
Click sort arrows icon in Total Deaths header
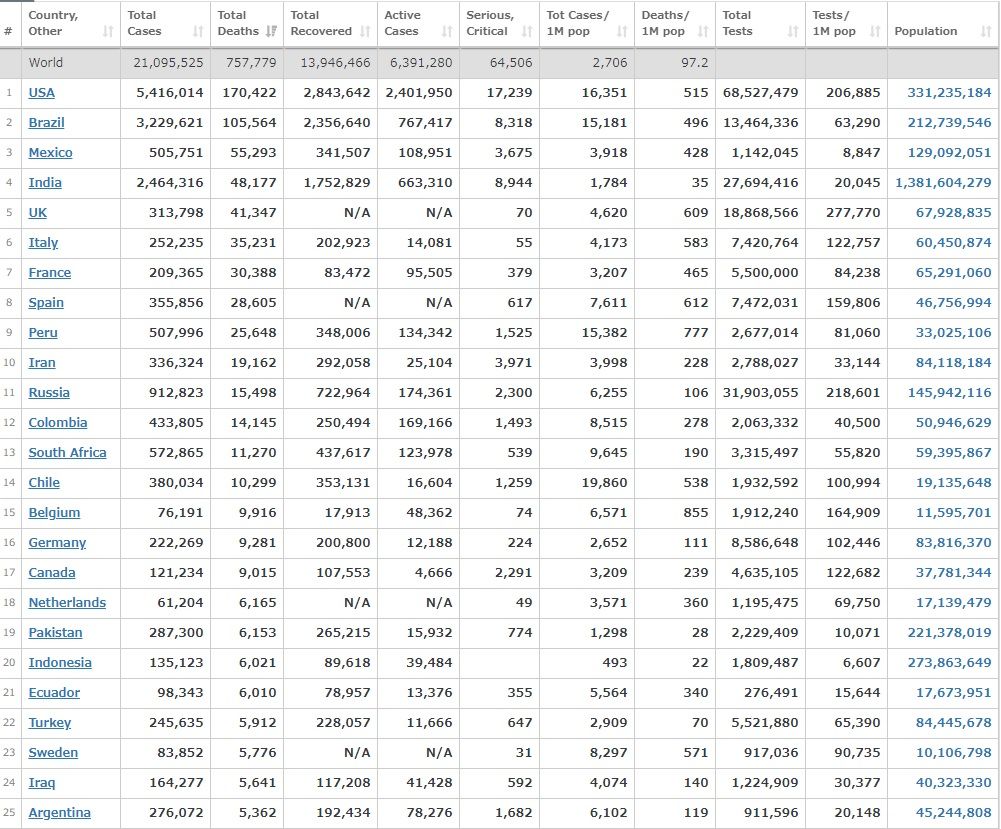(x=271, y=32)
